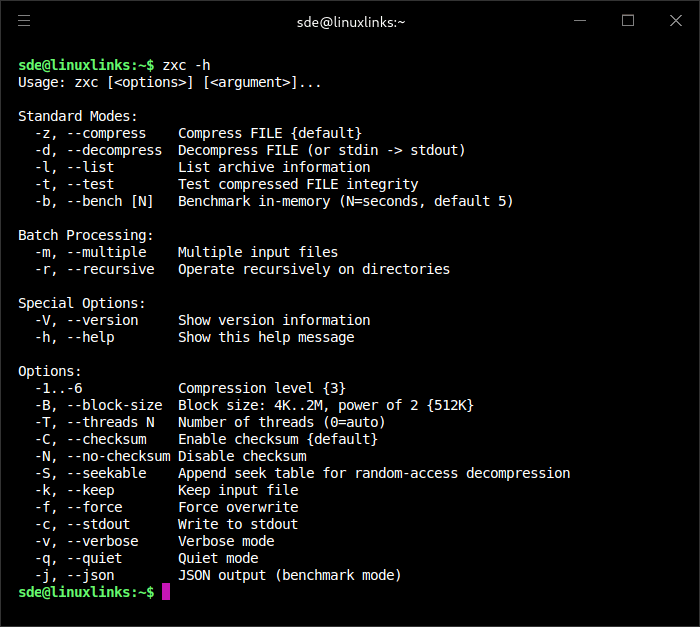
Task: Click the --compress option text
Action: 106,133
